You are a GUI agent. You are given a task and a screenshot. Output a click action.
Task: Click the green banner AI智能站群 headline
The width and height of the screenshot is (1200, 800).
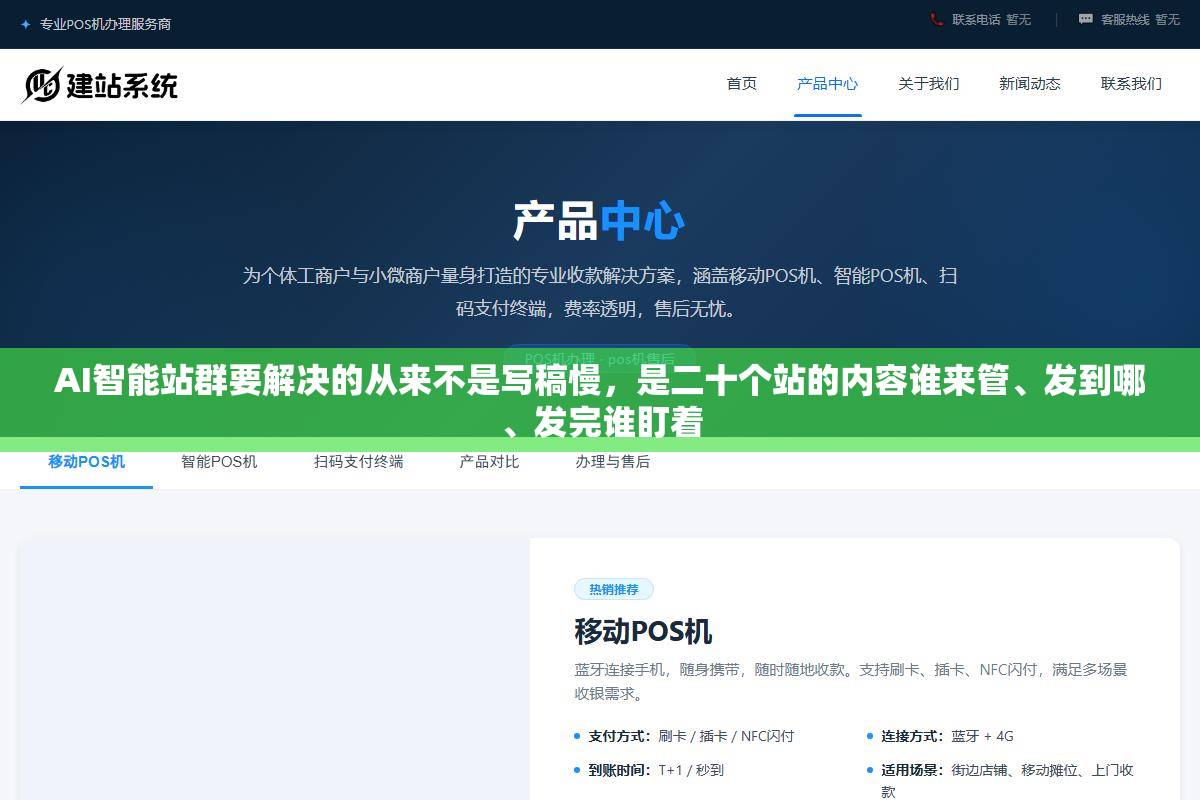click(600, 401)
